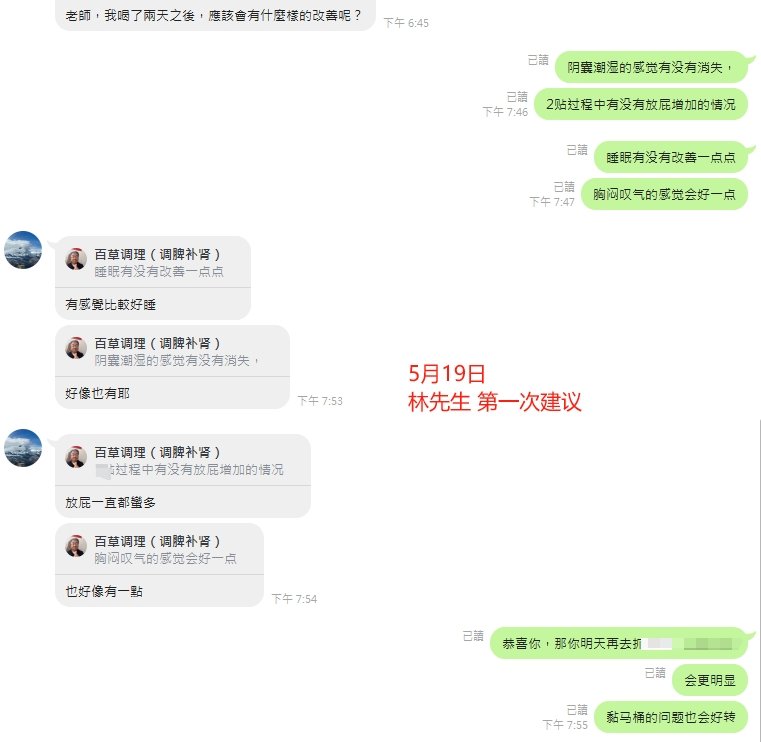Click 百草调理 avatar in the 好像也有耶 quoted reply
This screenshot has width=761, height=742.
coord(76,348)
